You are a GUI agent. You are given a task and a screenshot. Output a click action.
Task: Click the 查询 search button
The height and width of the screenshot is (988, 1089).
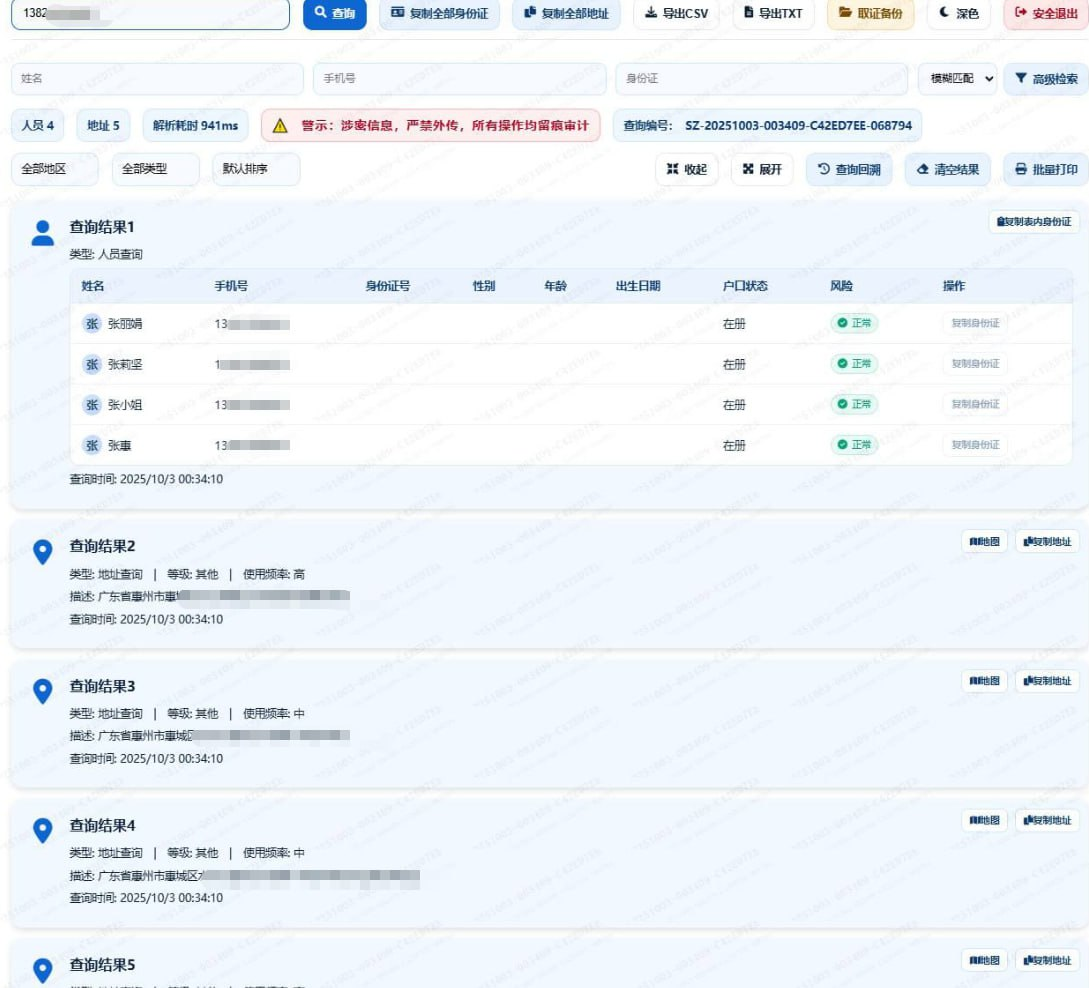pos(334,13)
